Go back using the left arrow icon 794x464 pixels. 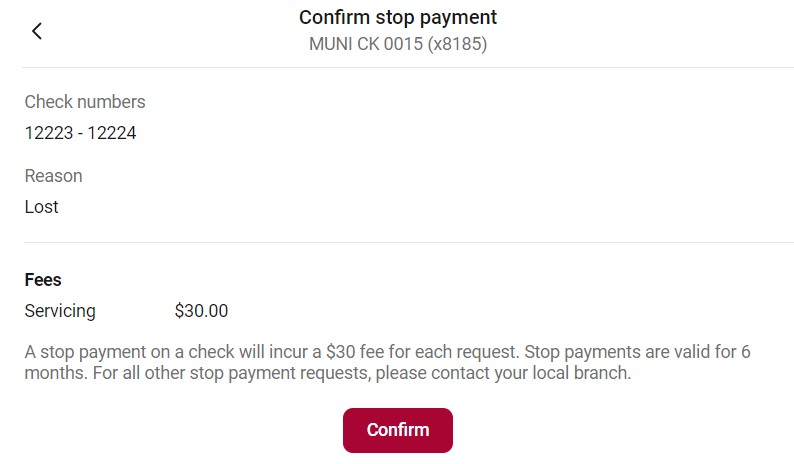click(x=37, y=31)
